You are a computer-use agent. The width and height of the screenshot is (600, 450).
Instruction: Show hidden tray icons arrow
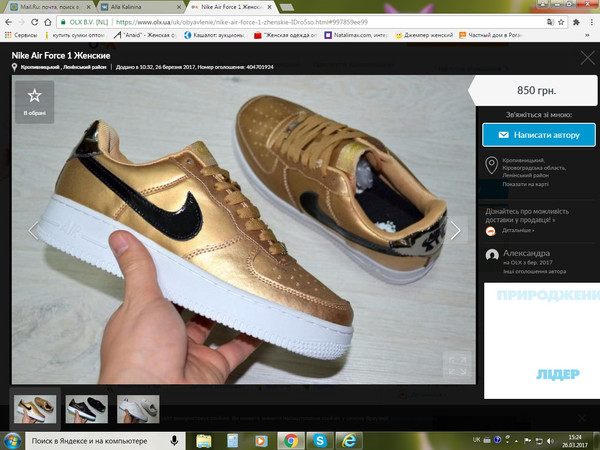point(517,441)
